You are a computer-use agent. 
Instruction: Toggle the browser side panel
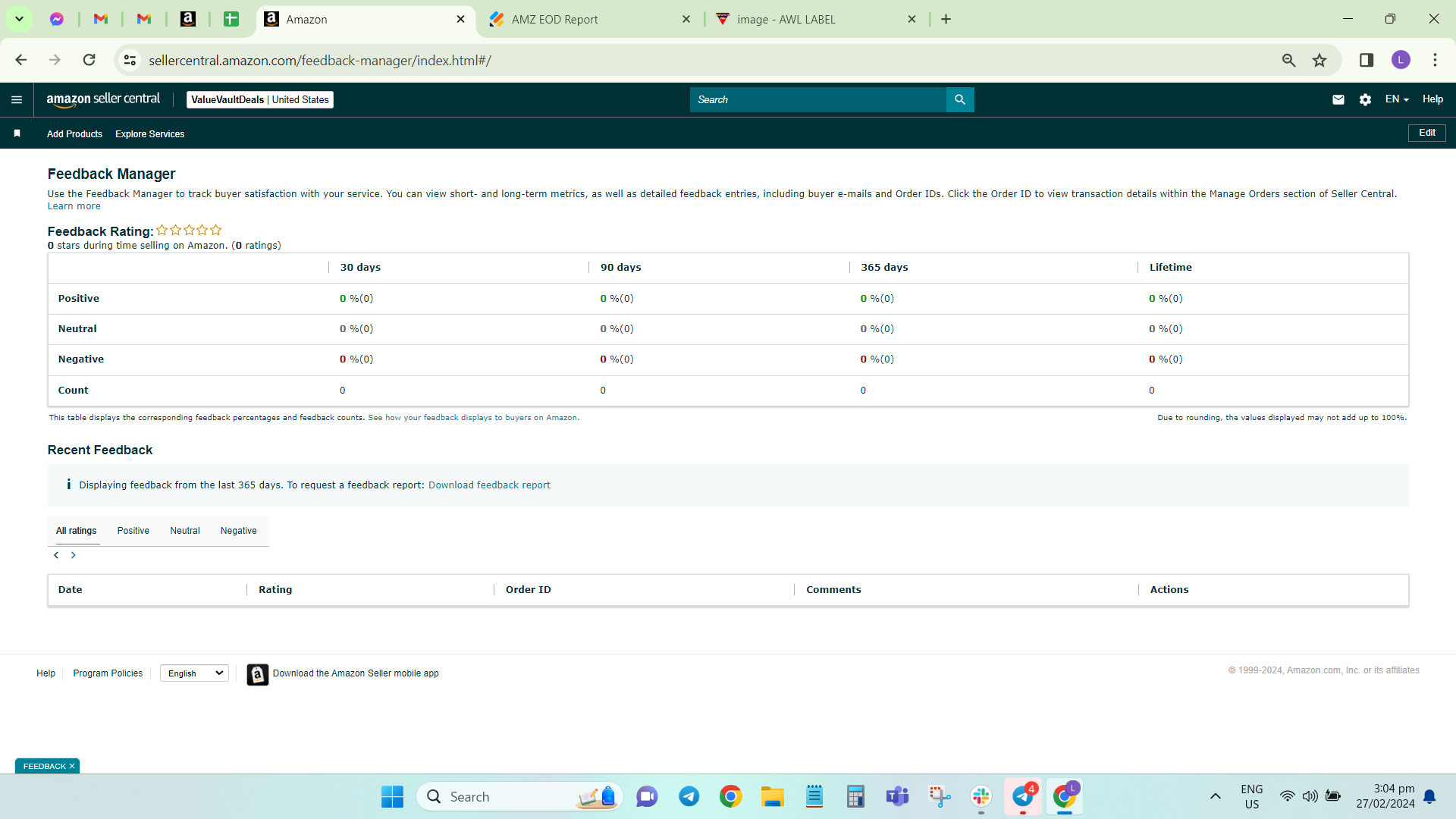coord(1367,60)
